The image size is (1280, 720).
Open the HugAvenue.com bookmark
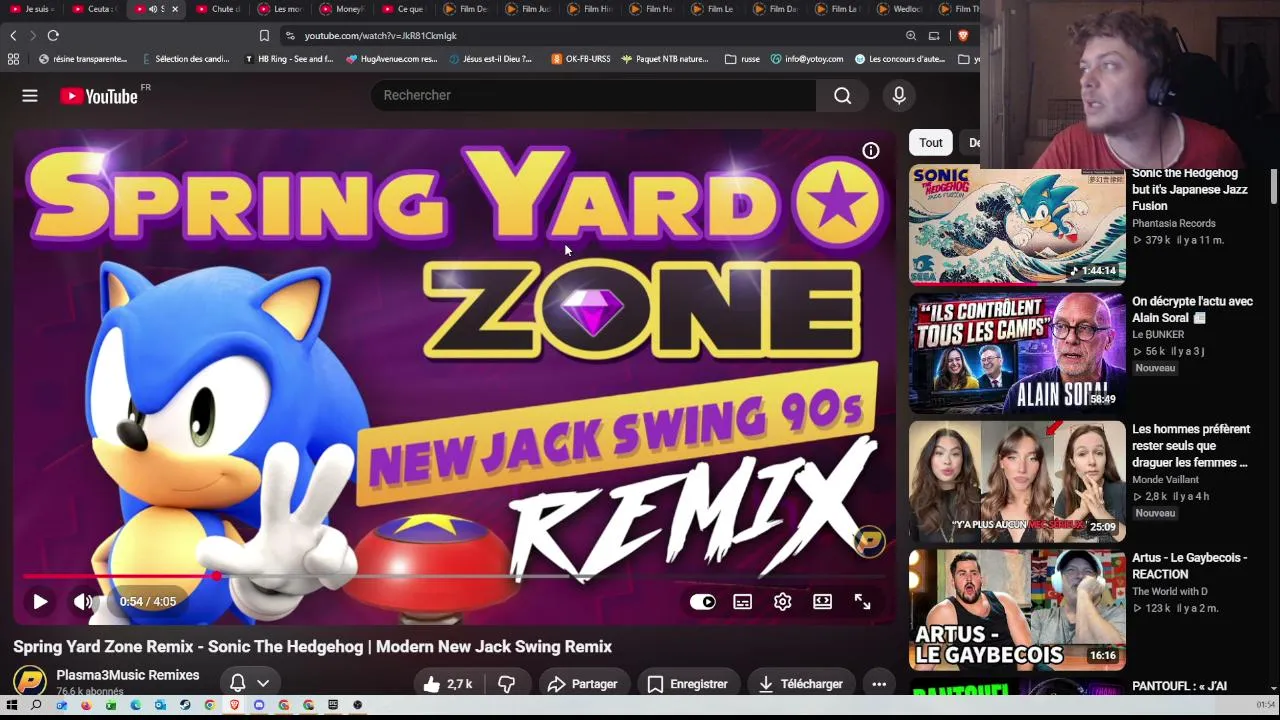pyautogui.click(x=391, y=59)
